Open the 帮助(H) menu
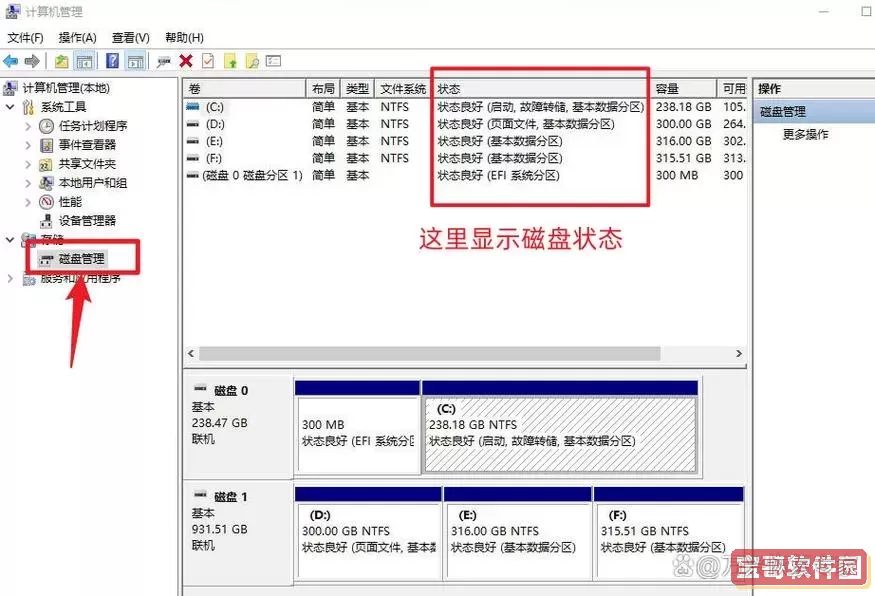The width and height of the screenshot is (875, 596). (x=184, y=37)
